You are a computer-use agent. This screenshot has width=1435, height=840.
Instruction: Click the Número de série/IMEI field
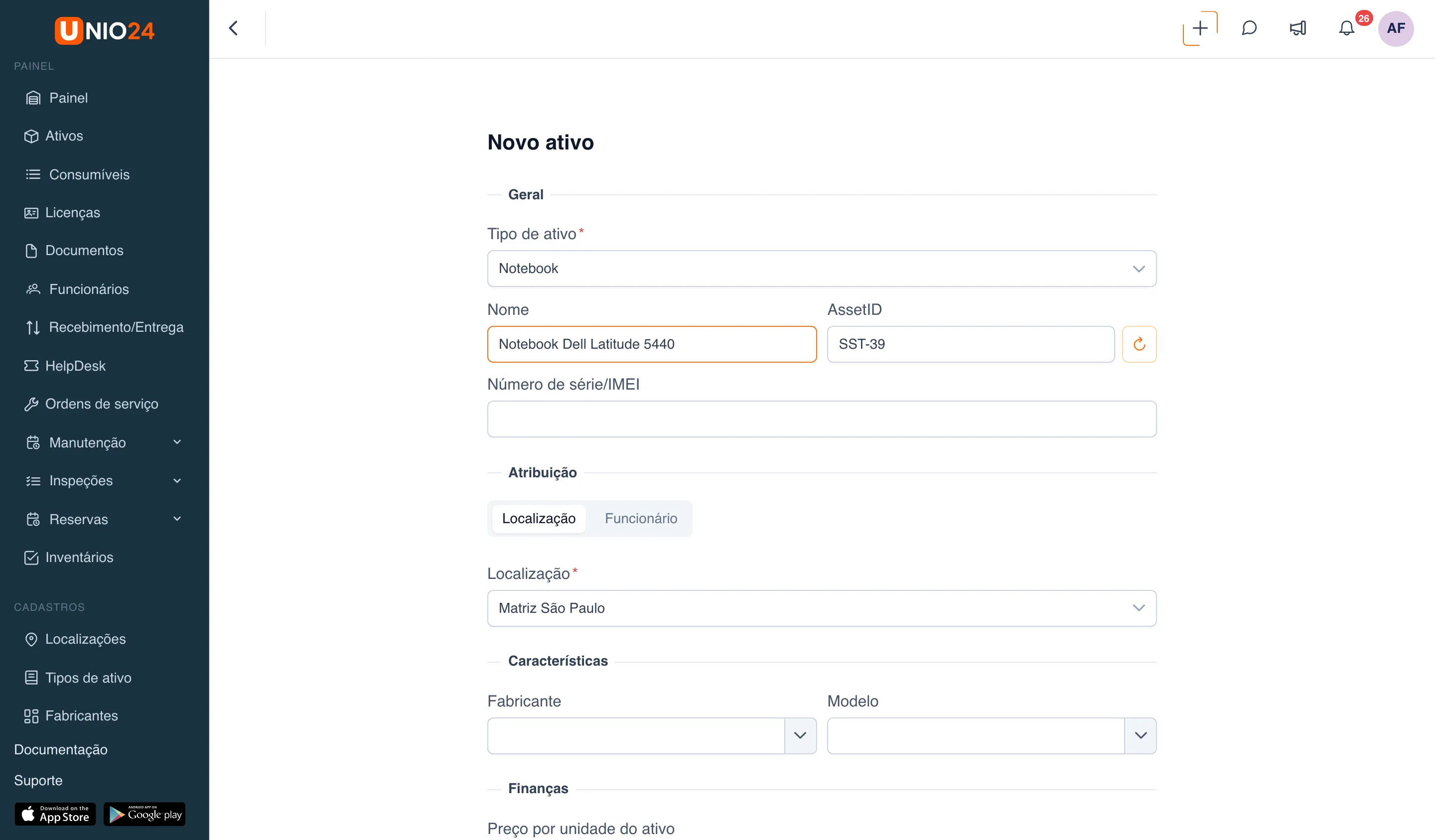(822, 419)
